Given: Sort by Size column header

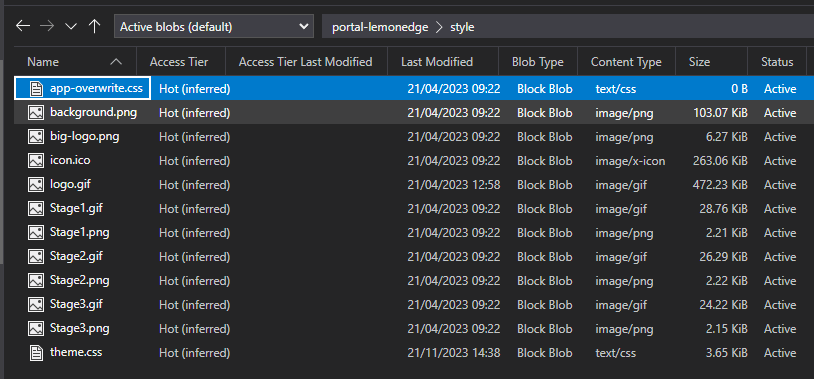Looking at the screenshot, I should (x=699, y=62).
